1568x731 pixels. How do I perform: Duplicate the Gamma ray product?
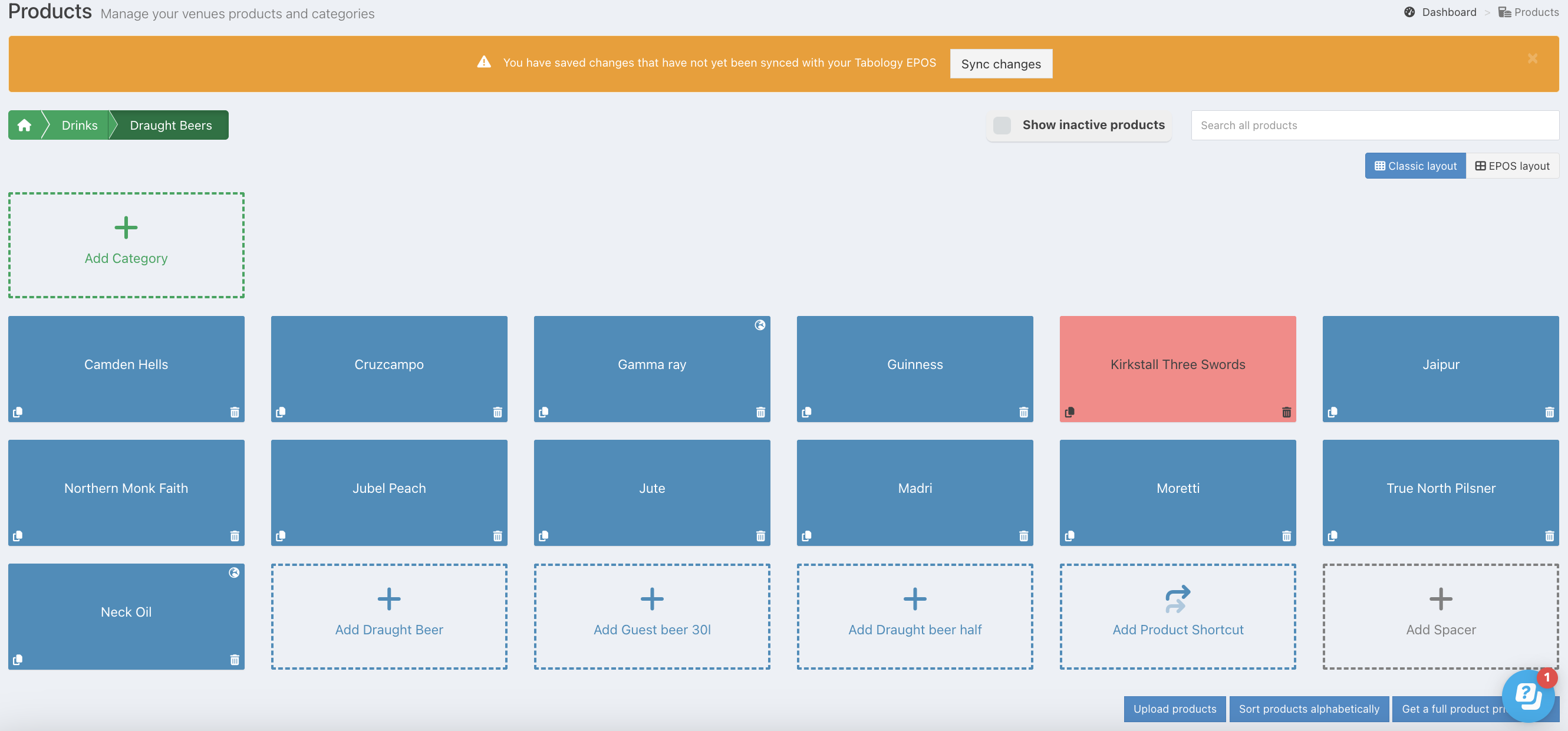[x=543, y=412]
